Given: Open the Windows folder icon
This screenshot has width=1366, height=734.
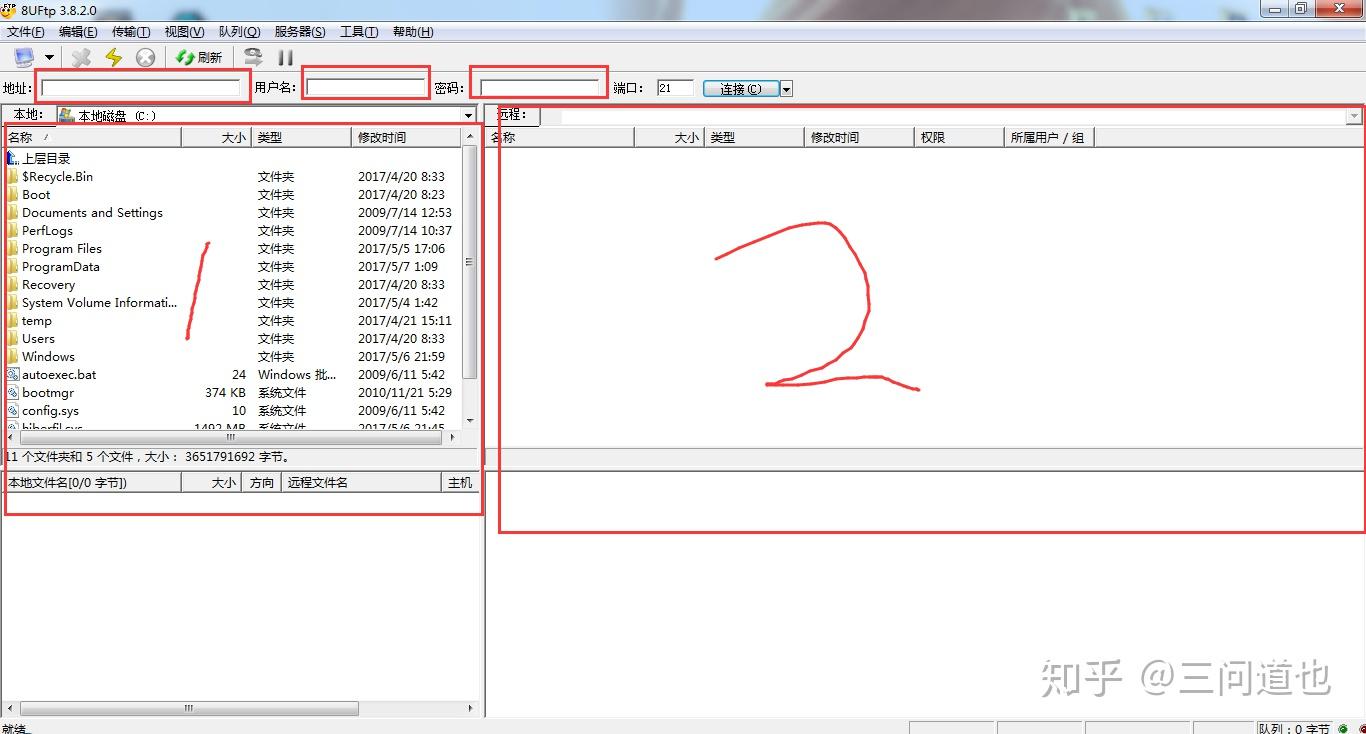Looking at the screenshot, I should coord(13,356).
